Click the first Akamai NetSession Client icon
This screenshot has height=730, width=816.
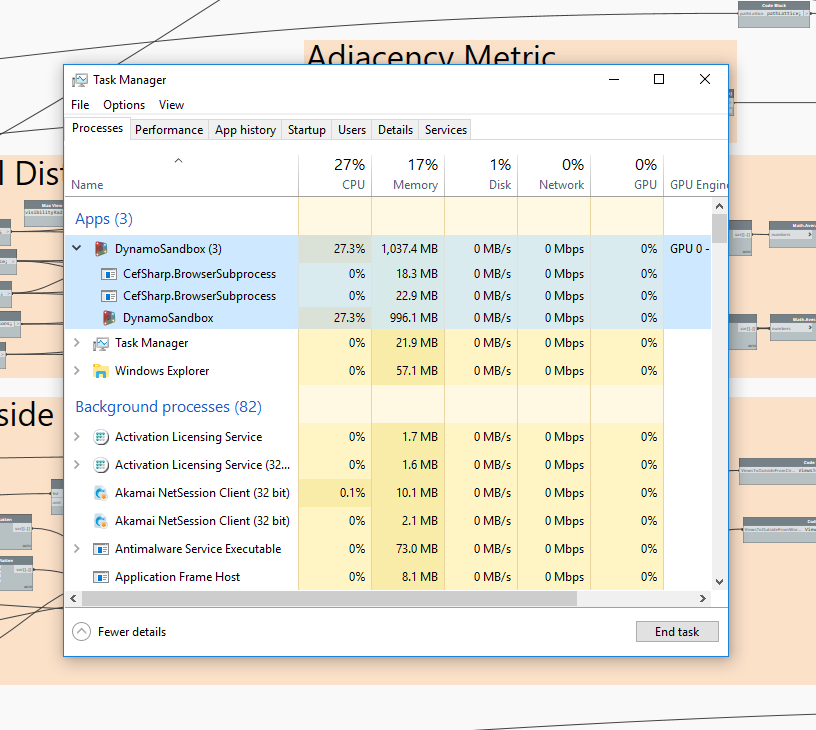coord(101,493)
